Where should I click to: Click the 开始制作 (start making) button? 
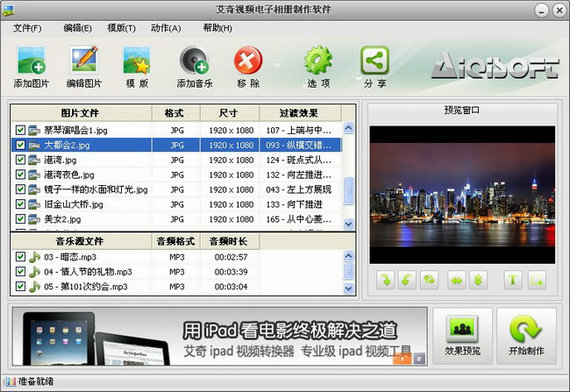pos(526,336)
